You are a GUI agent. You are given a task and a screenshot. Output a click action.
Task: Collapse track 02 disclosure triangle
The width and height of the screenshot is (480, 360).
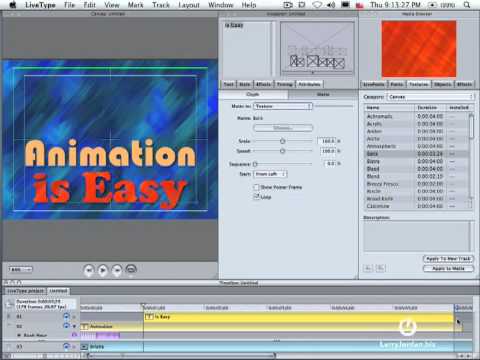pos(74,326)
